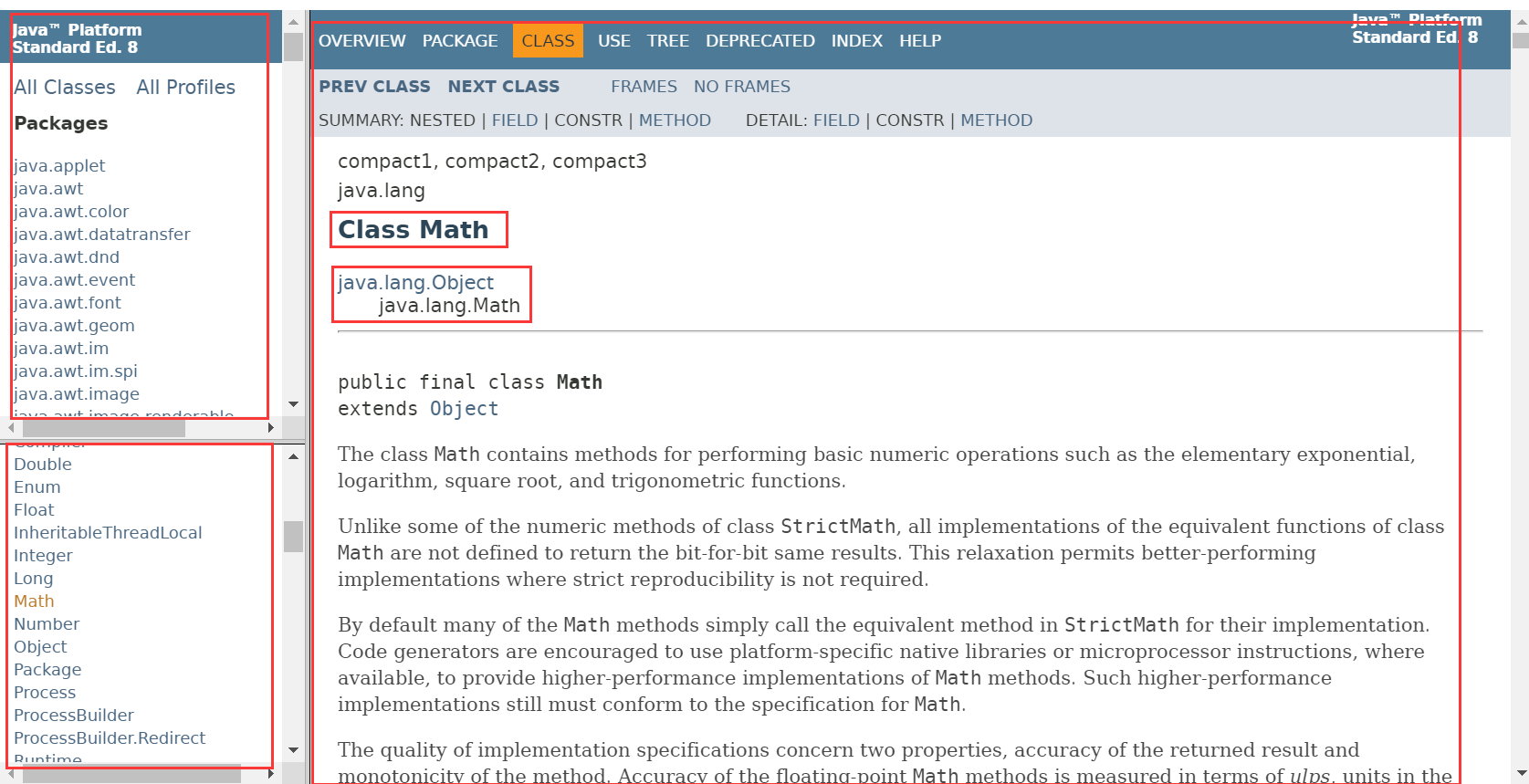Open the USE navigation item
This screenshot has height=784, width=1529.
click(614, 41)
